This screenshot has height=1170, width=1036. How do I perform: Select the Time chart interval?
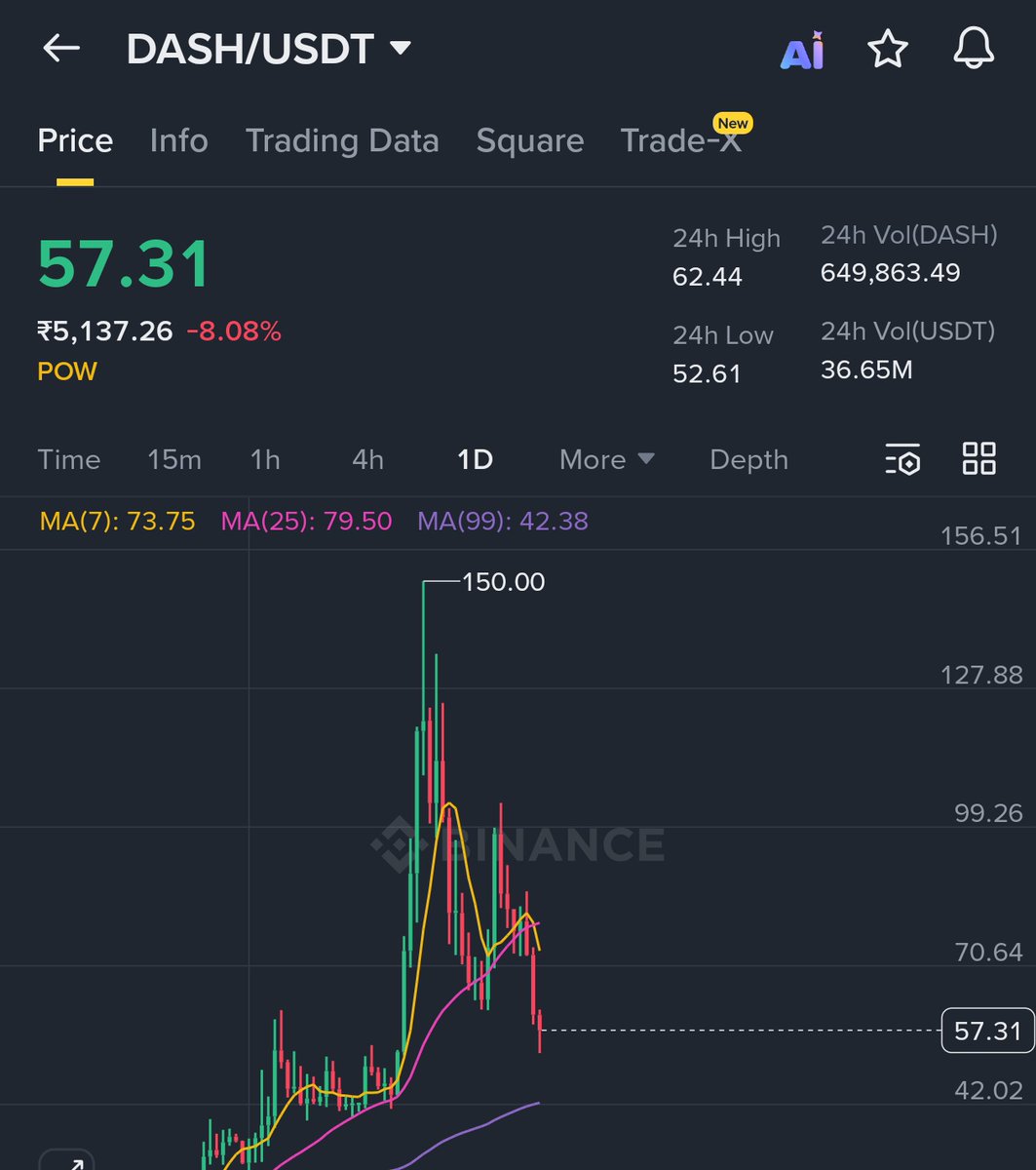coord(69,459)
